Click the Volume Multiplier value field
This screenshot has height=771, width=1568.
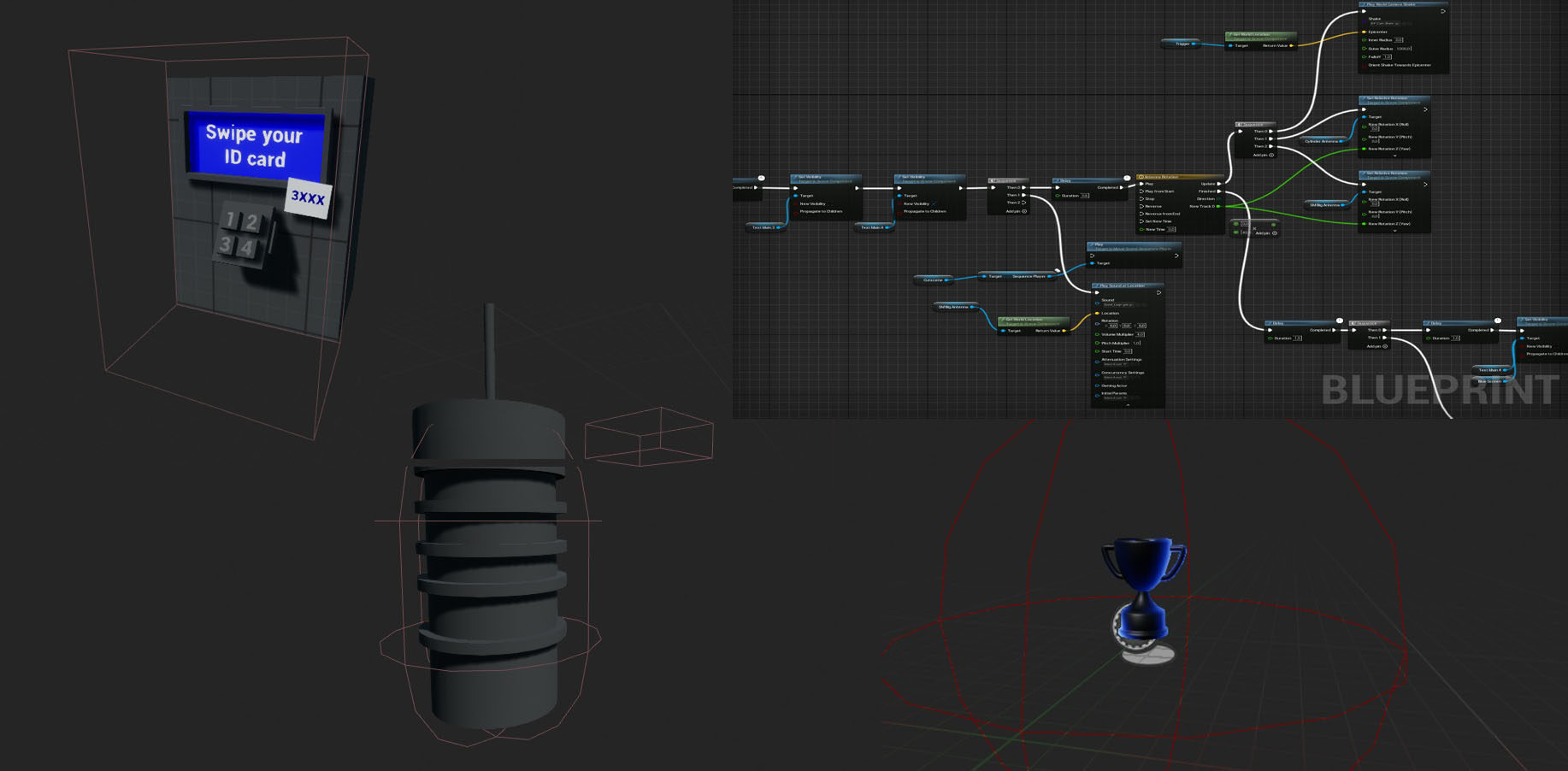tap(1141, 334)
